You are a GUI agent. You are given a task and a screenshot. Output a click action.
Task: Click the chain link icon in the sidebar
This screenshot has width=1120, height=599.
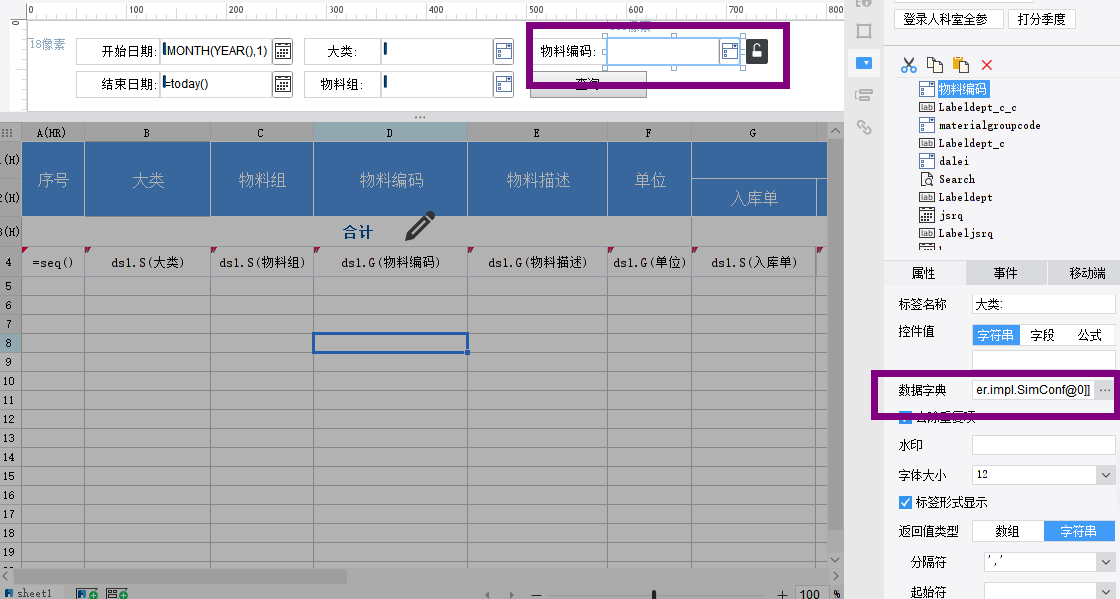click(x=864, y=127)
